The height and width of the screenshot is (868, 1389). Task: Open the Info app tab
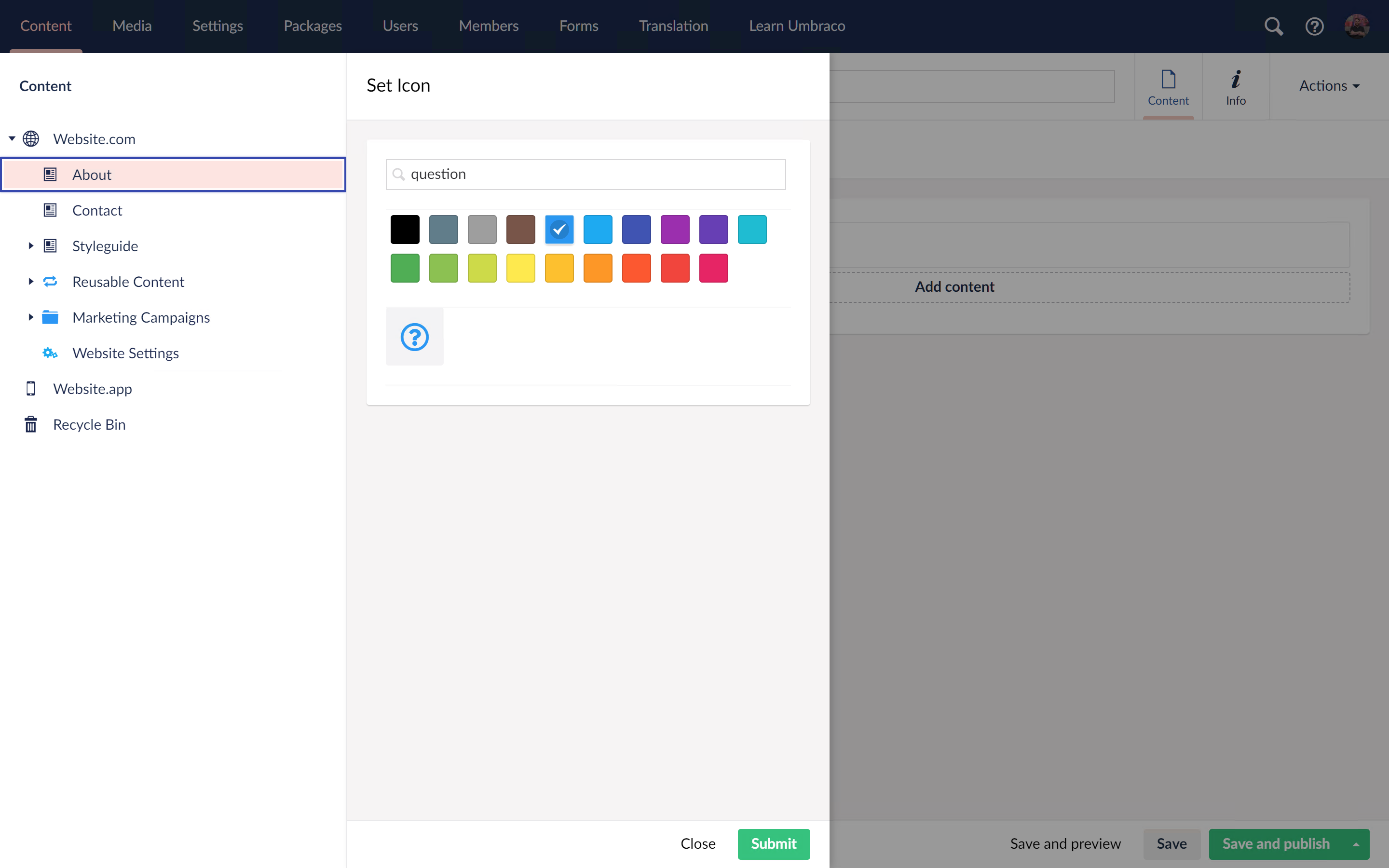(1236, 87)
